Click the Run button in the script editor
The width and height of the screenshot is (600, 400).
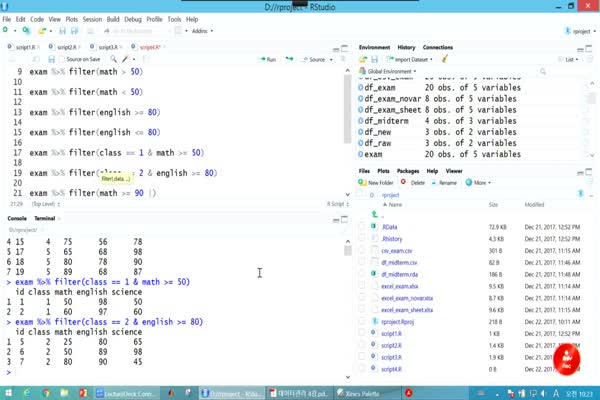(x=267, y=60)
